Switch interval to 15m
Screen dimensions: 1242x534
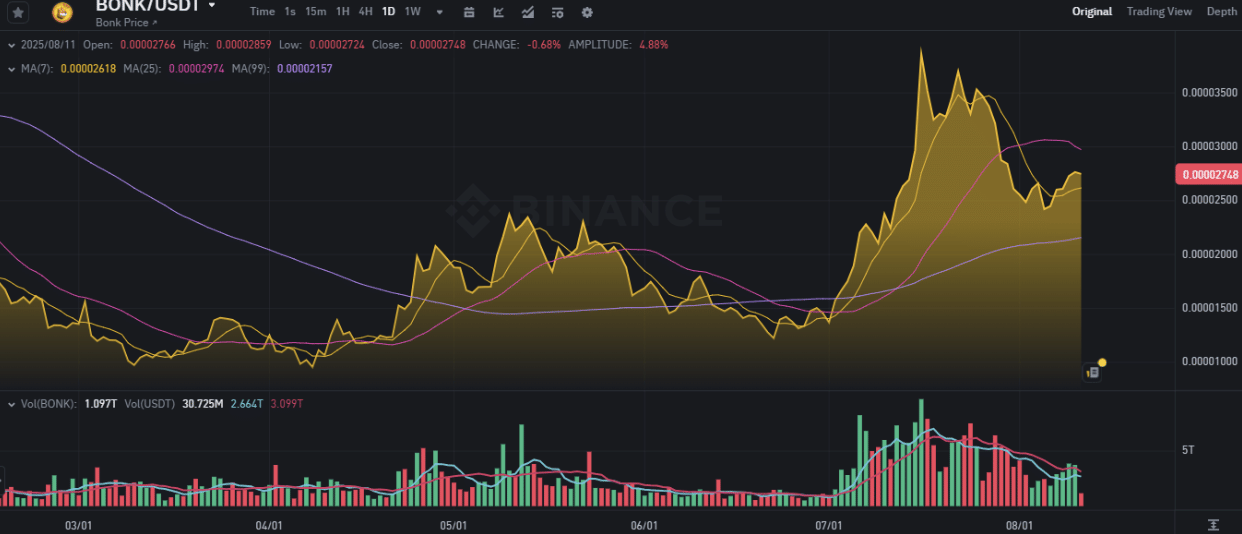tap(316, 12)
